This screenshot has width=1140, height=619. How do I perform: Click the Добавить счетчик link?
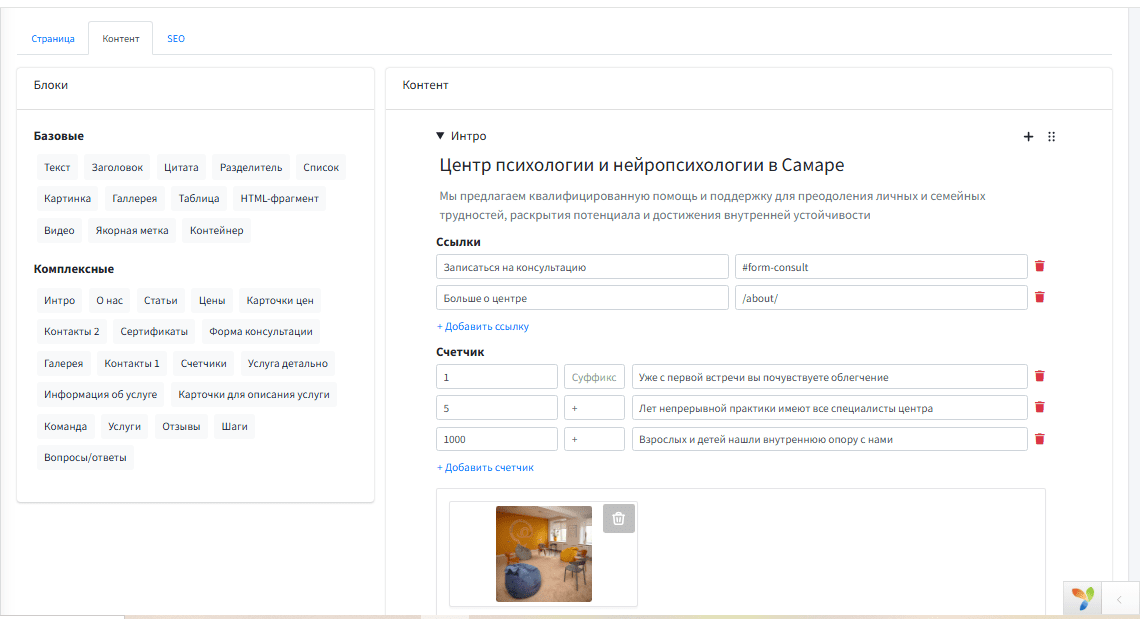(485, 468)
